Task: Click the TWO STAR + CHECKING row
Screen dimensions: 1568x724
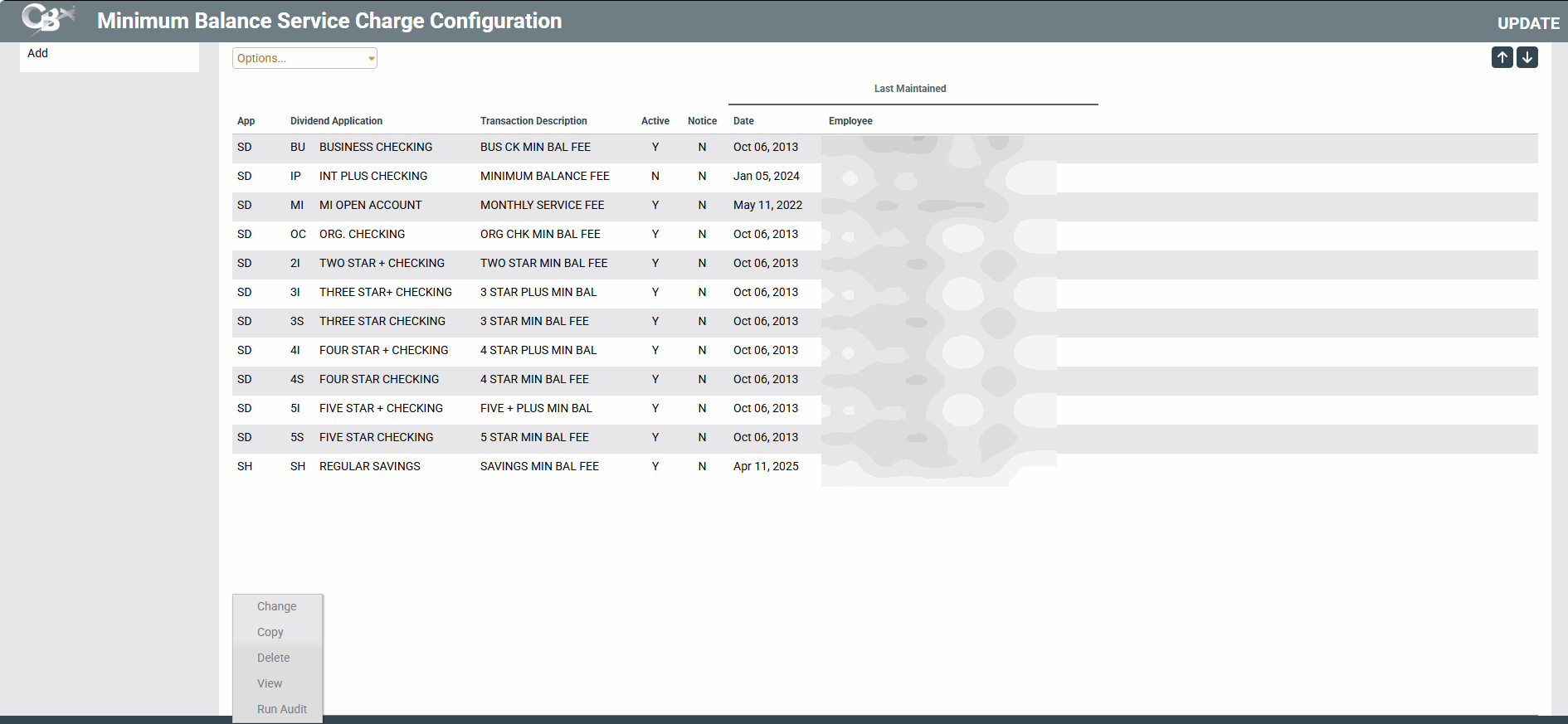Action: (x=382, y=263)
